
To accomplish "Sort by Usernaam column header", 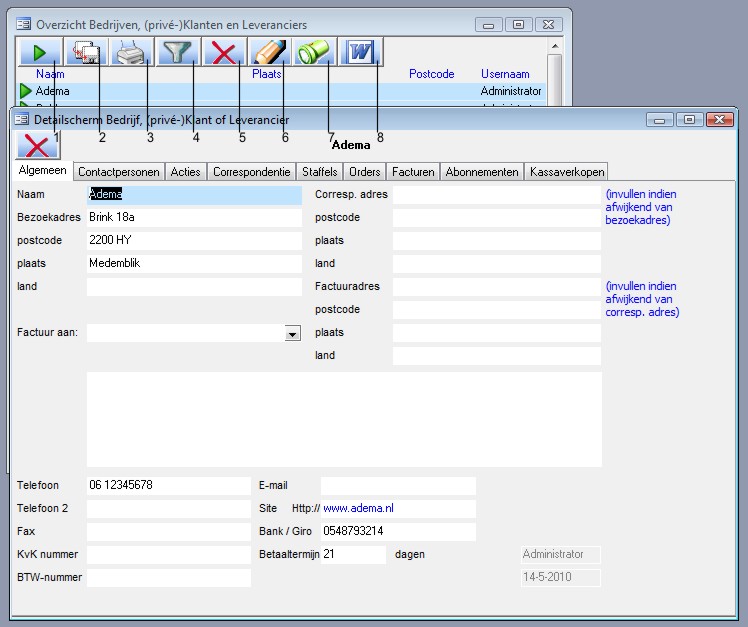I will pos(505,74).
